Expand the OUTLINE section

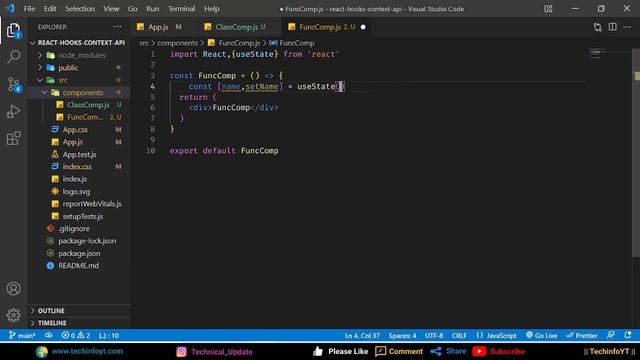coord(78,311)
